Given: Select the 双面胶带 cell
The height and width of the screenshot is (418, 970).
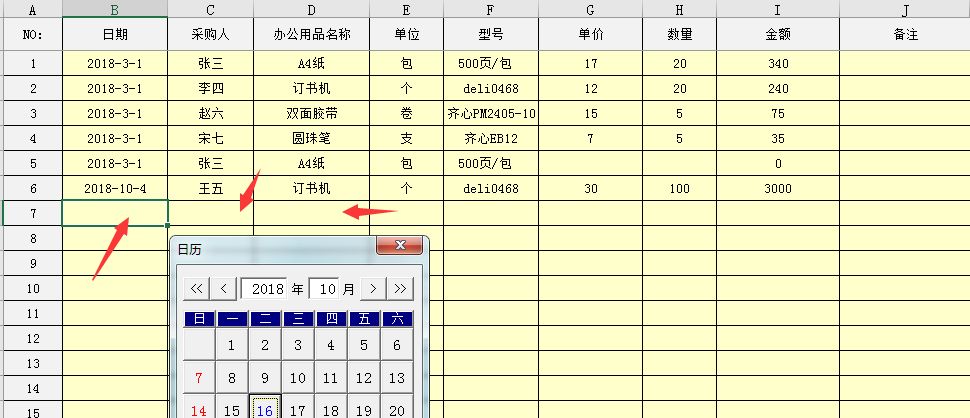Looking at the screenshot, I should [x=312, y=114].
